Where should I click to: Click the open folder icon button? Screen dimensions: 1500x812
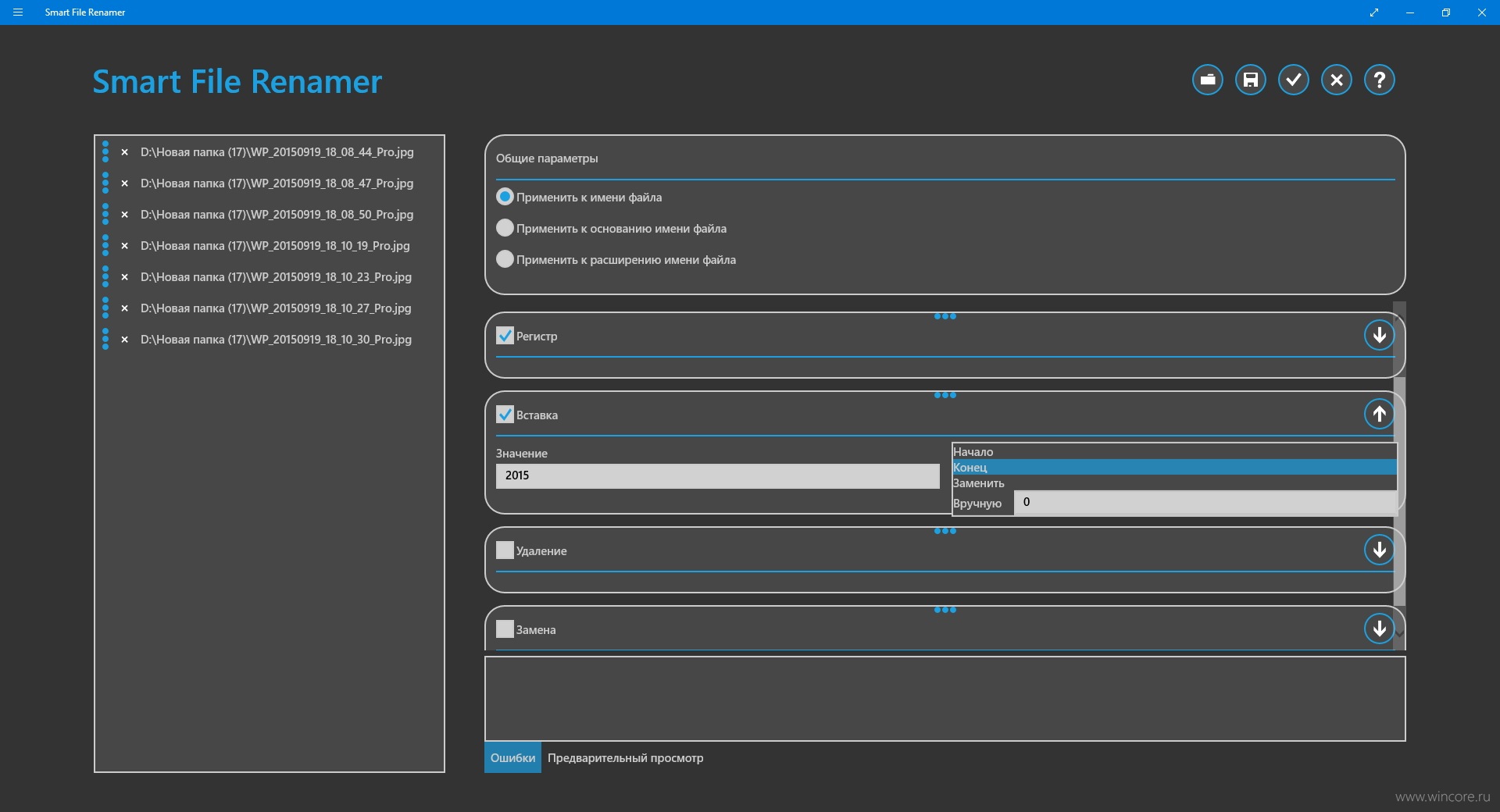click(x=1208, y=80)
